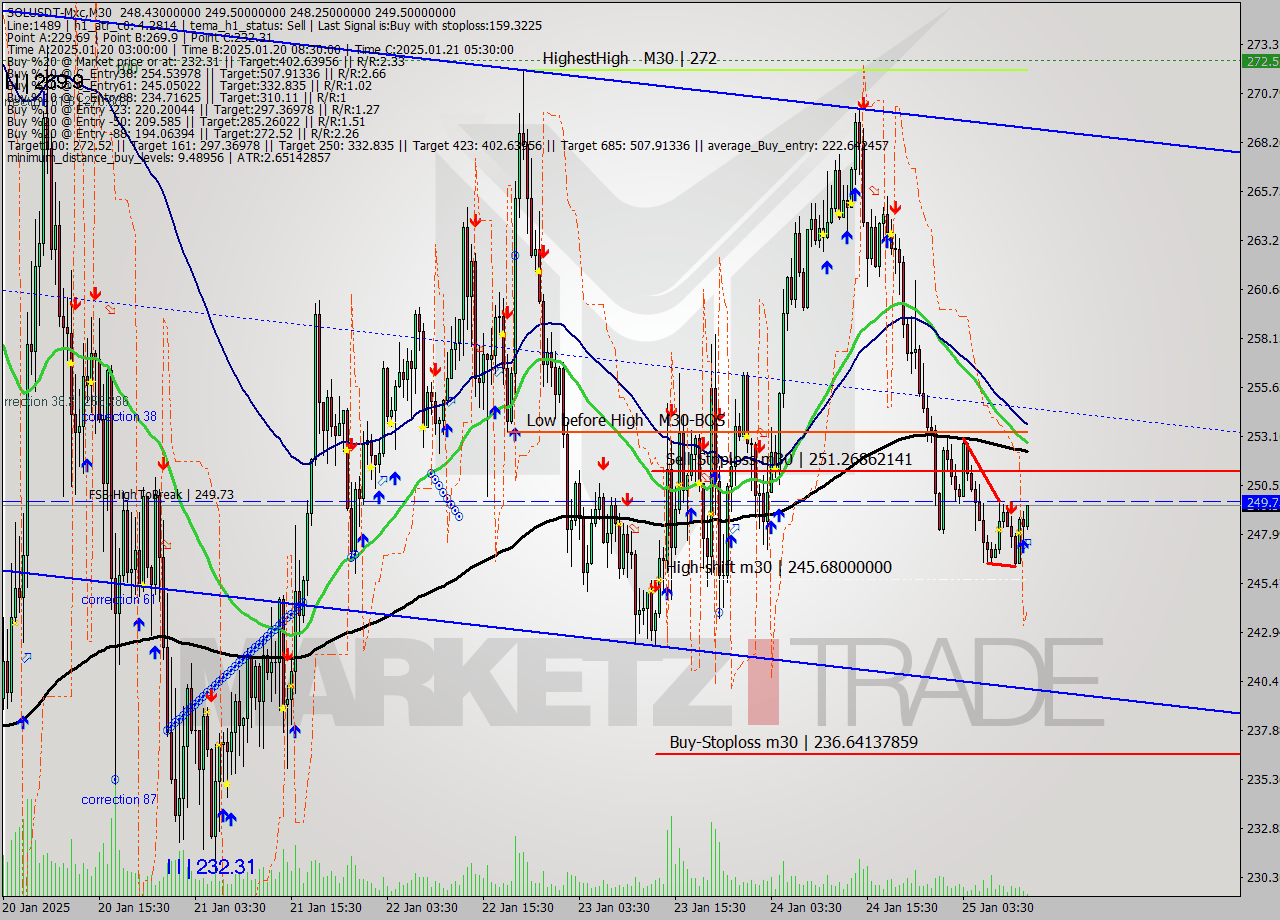Click 255.6 on the price axis
The height and width of the screenshot is (920, 1280).
[1263, 387]
